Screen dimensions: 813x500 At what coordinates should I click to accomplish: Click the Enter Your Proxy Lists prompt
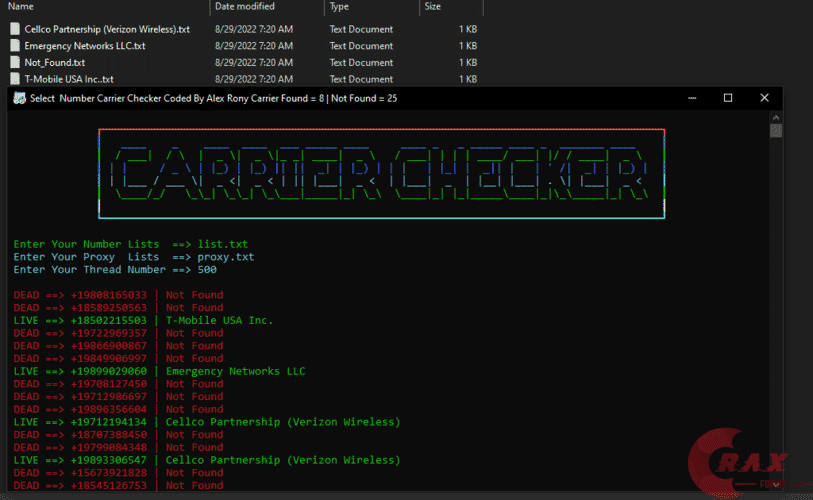[86, 257]
